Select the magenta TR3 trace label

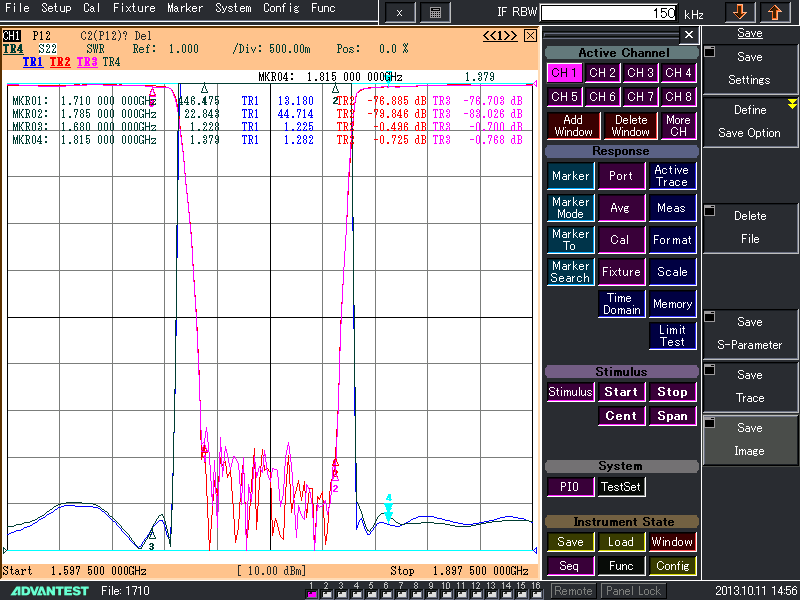point(87,62)
